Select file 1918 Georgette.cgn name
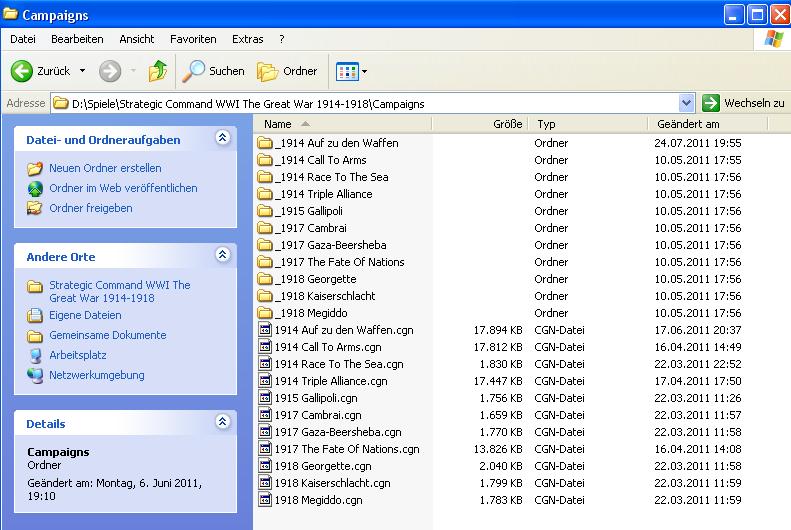Image resolution: width=791 pixels, height=530 pixels. tap(323, 466)
